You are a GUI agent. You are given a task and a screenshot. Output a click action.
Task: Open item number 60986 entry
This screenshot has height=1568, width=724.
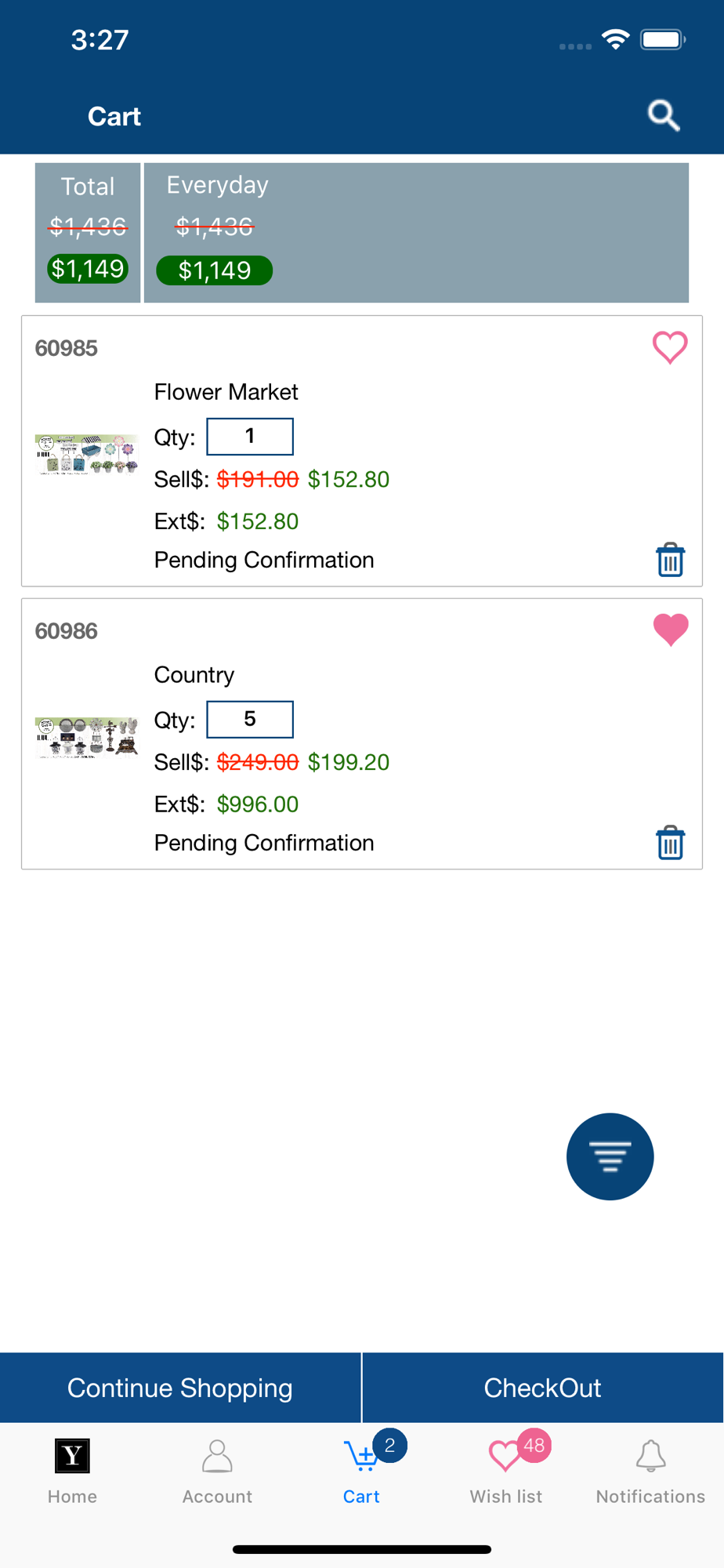(67, 631)
